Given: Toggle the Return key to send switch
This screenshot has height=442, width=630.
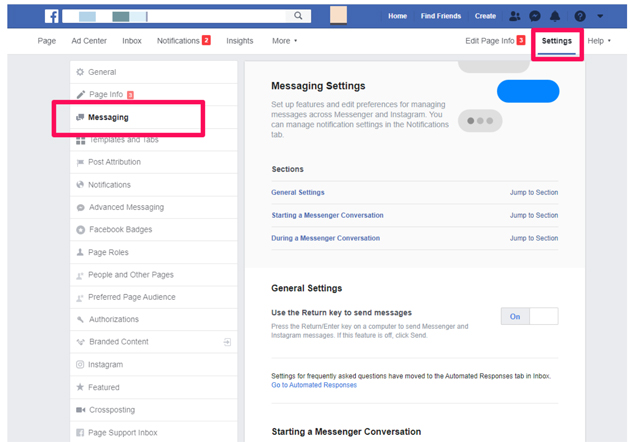Looking at the screenshot, I should tap(530, 316).
